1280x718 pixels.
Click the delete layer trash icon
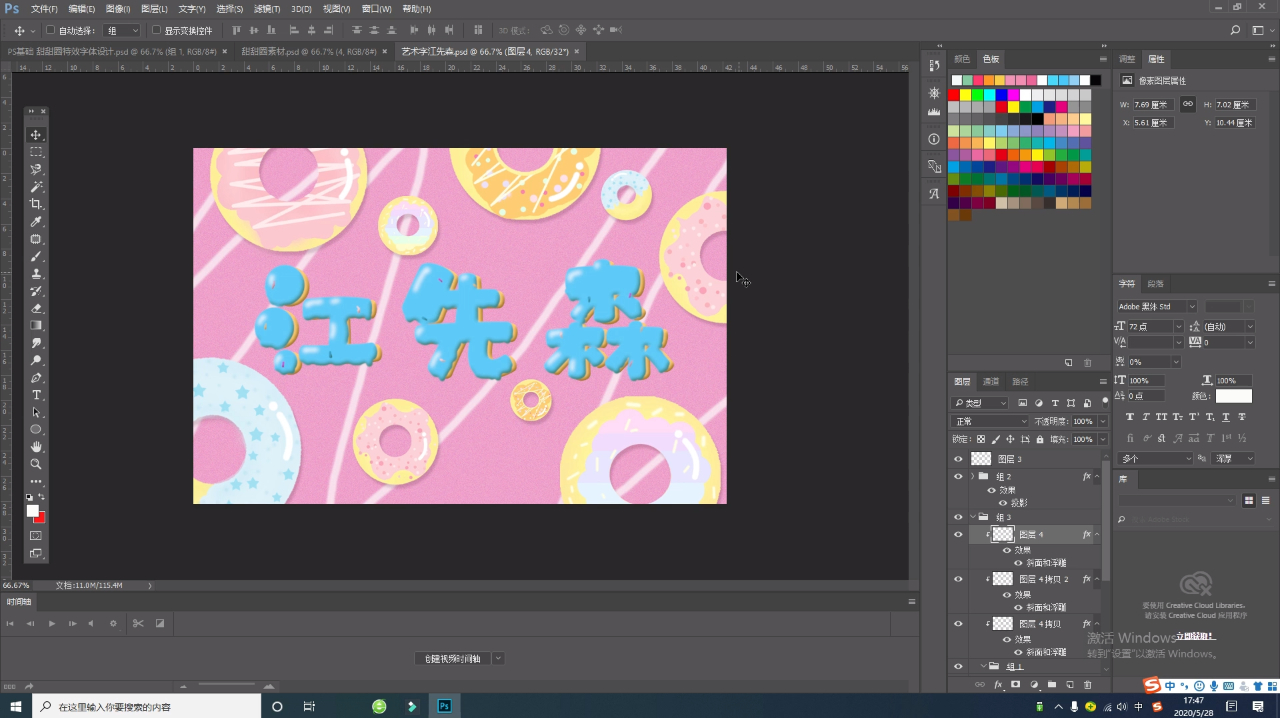pos(1087,684)
